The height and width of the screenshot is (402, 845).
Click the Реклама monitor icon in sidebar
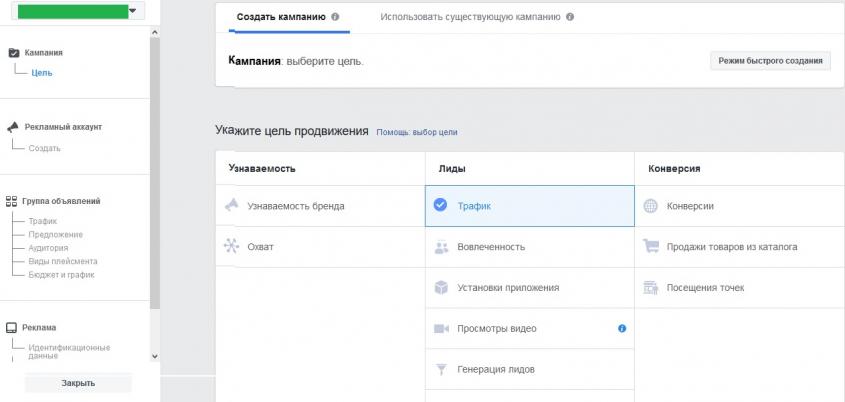coord(11,328)
